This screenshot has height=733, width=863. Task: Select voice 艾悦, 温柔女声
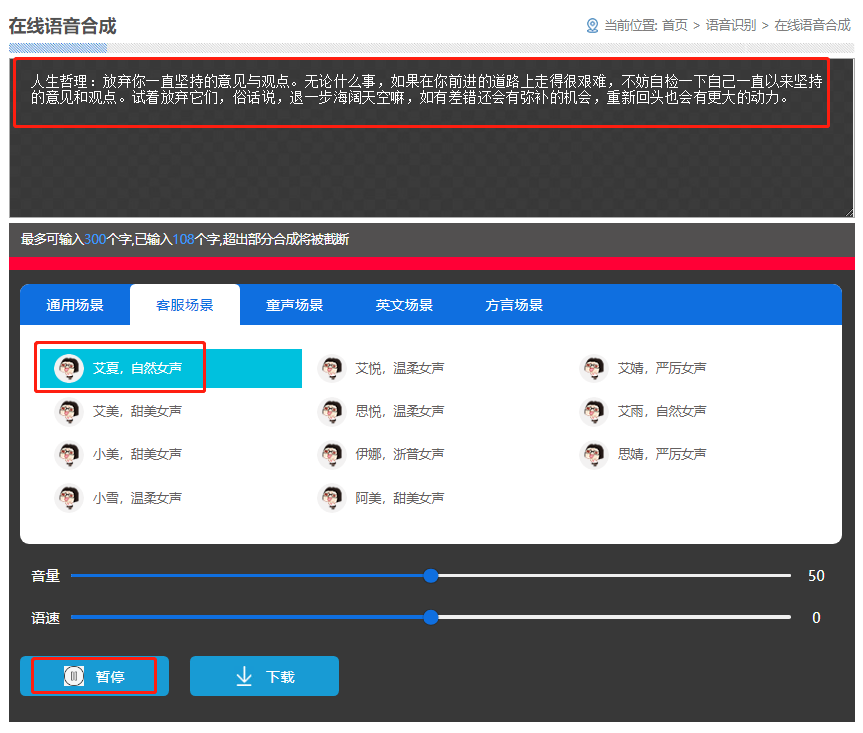click(400, 368)
